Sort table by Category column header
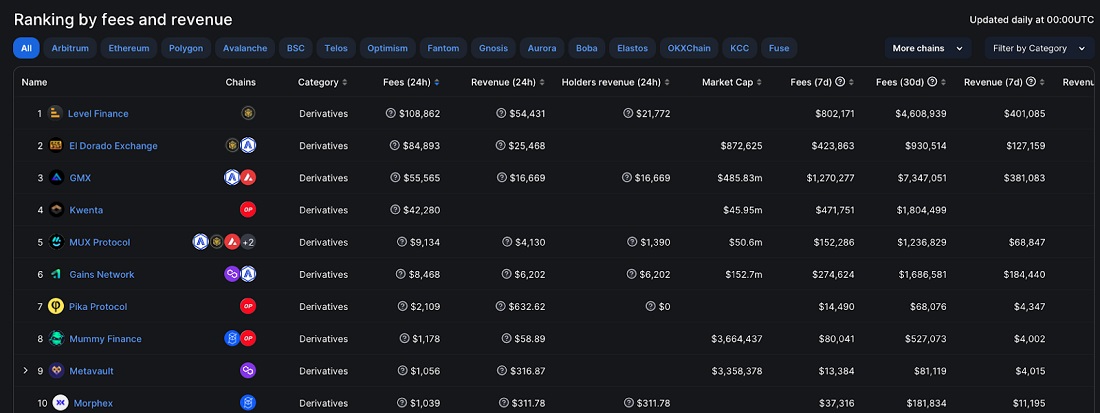The height and width of the screenshot is (413, 1100). click(x=323, y=82)
